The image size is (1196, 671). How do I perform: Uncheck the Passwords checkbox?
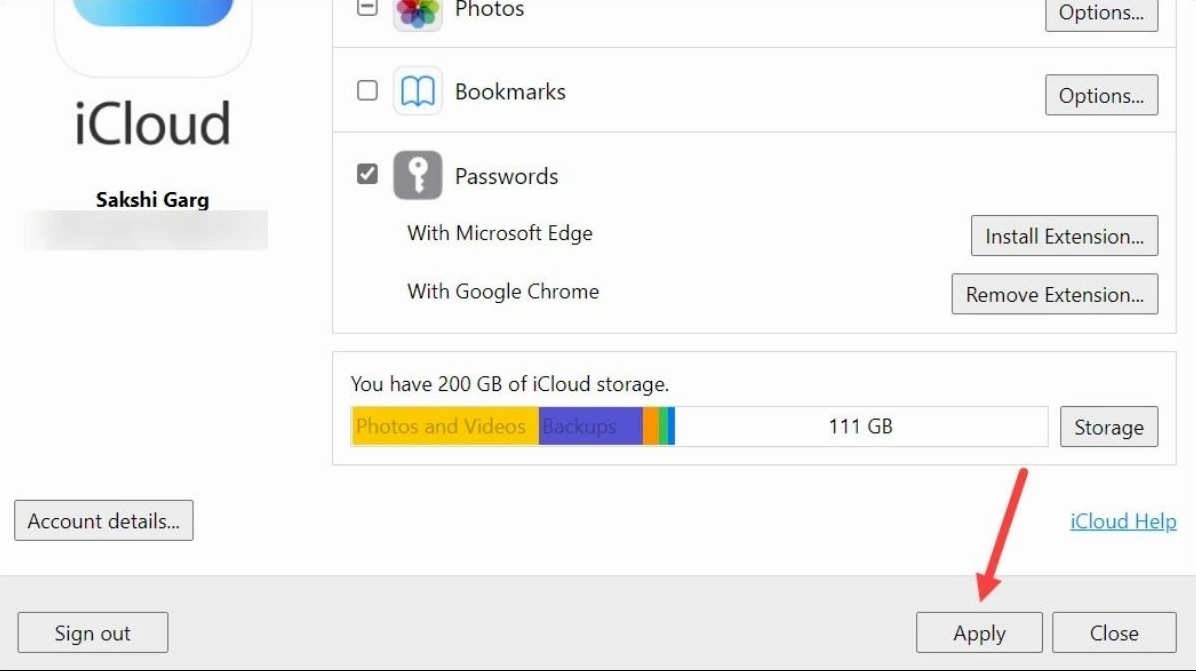[x=368, y=175]
